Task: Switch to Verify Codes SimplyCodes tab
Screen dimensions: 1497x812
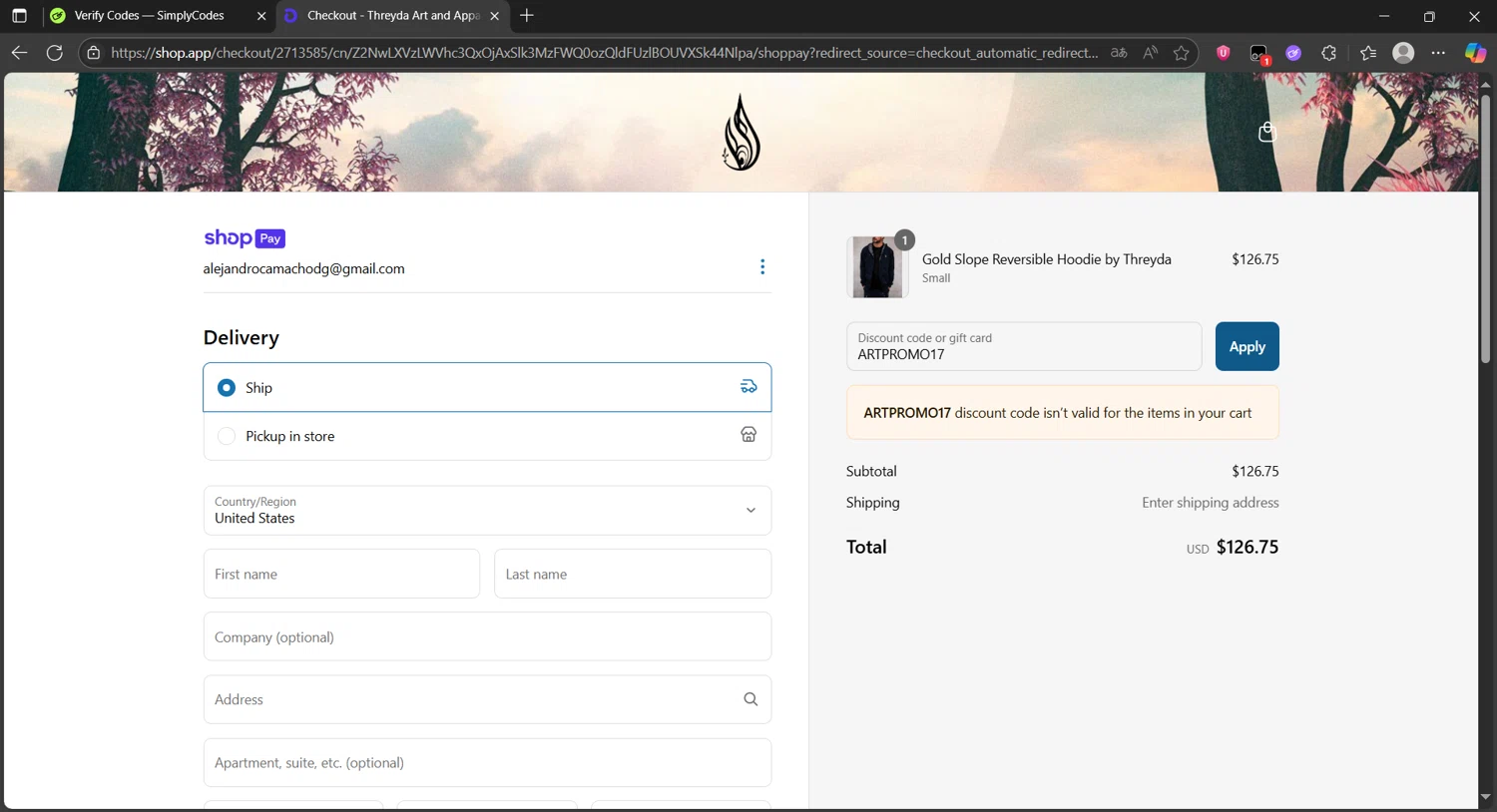Action: click(150, 16)
